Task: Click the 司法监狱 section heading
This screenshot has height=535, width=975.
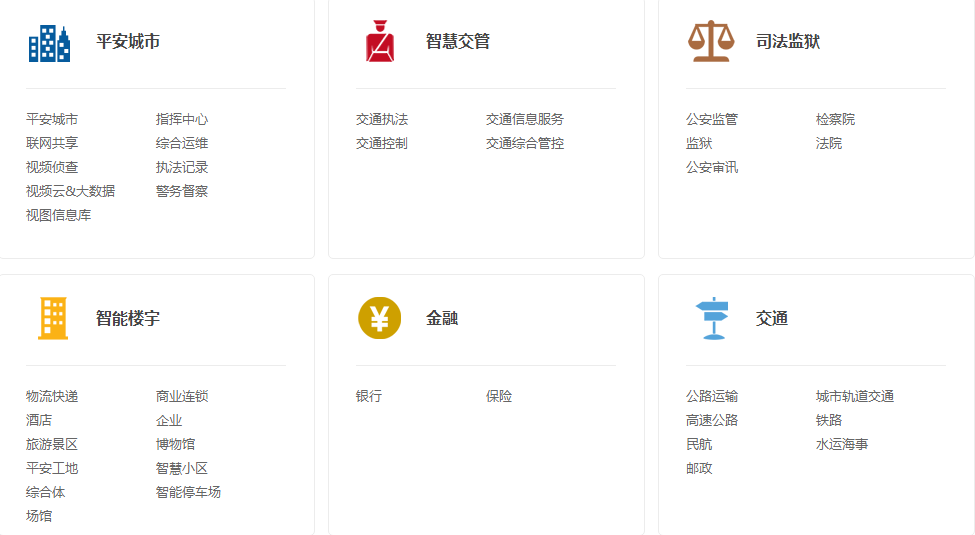Action: [788, 42]
